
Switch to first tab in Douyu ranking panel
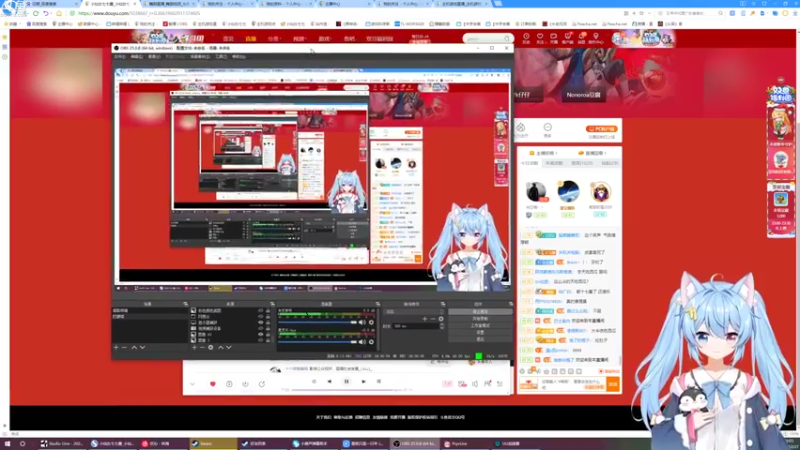(x=529, y=163)
